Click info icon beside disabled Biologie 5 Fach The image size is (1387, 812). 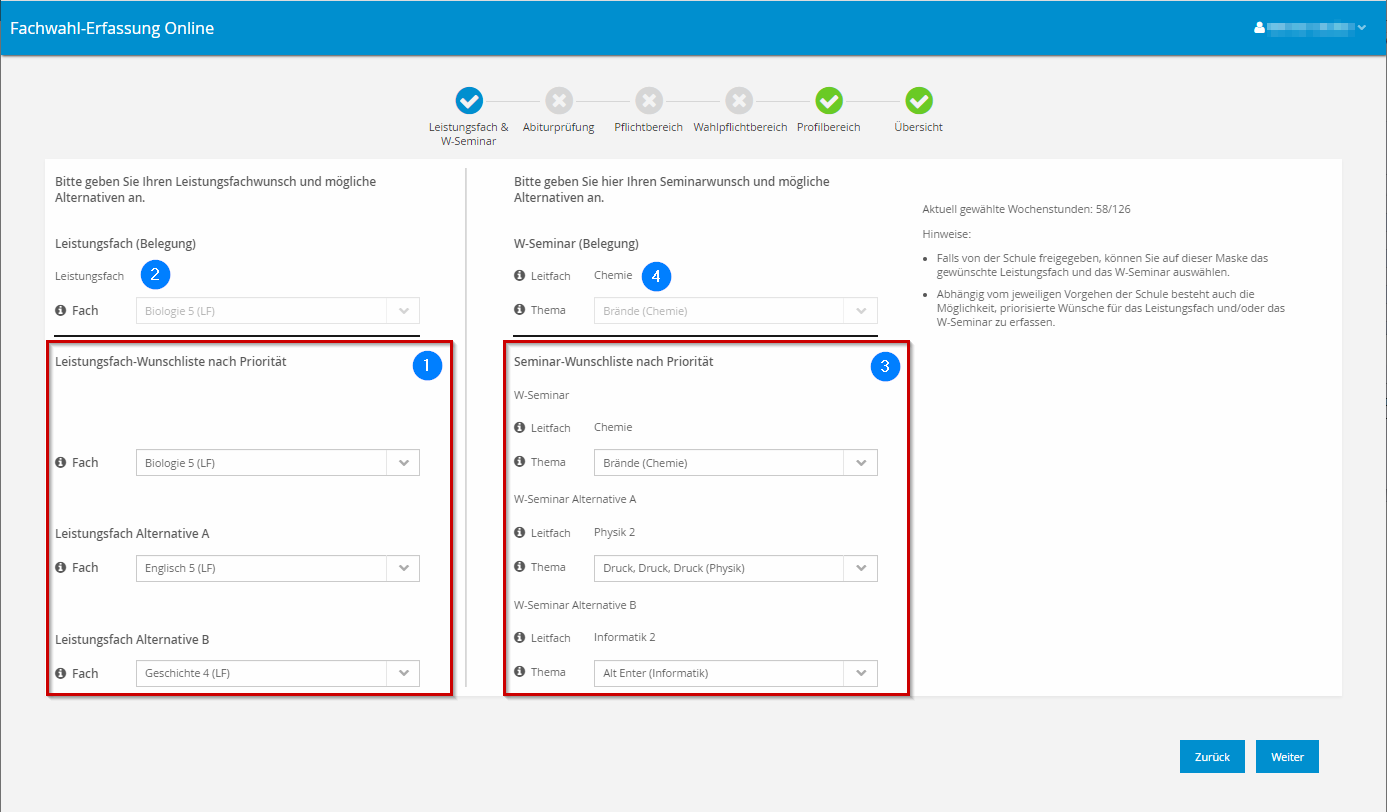(x=61, y=310)
